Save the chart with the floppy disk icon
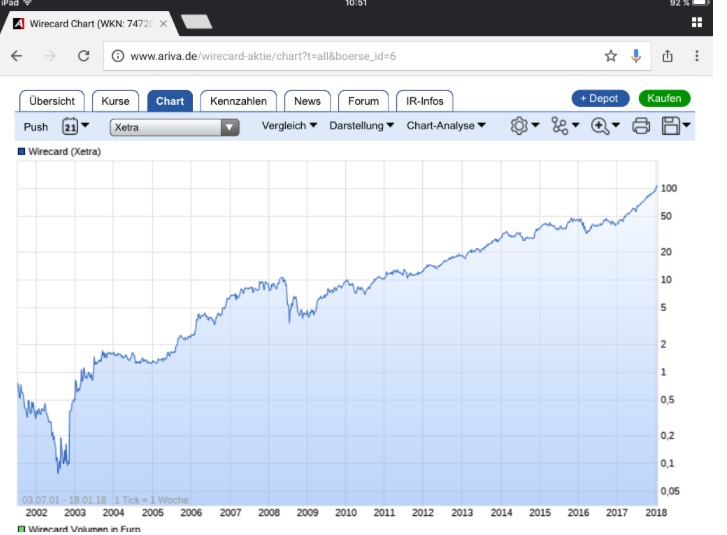The width and height of the screenshot is (727, 535). pos(670,126)
